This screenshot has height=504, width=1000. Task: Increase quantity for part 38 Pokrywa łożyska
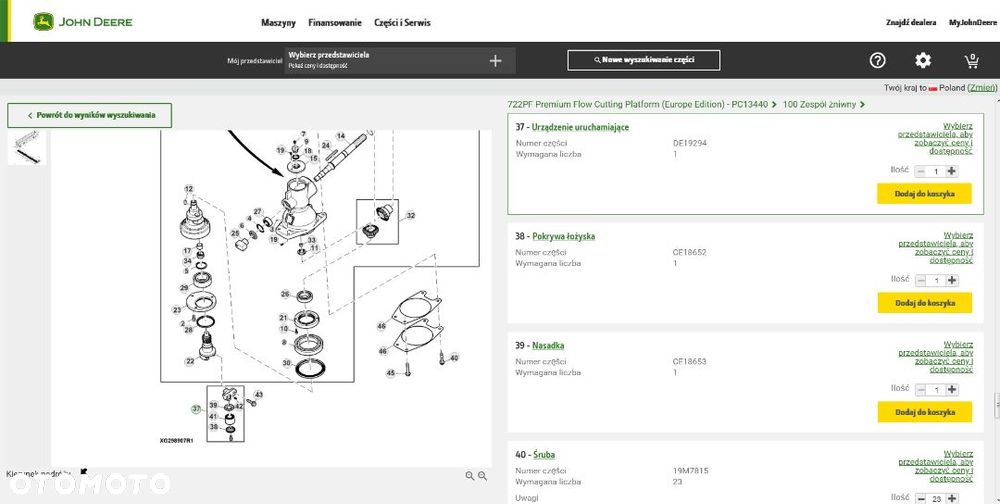pyautogui.click(x=952, y=280)
